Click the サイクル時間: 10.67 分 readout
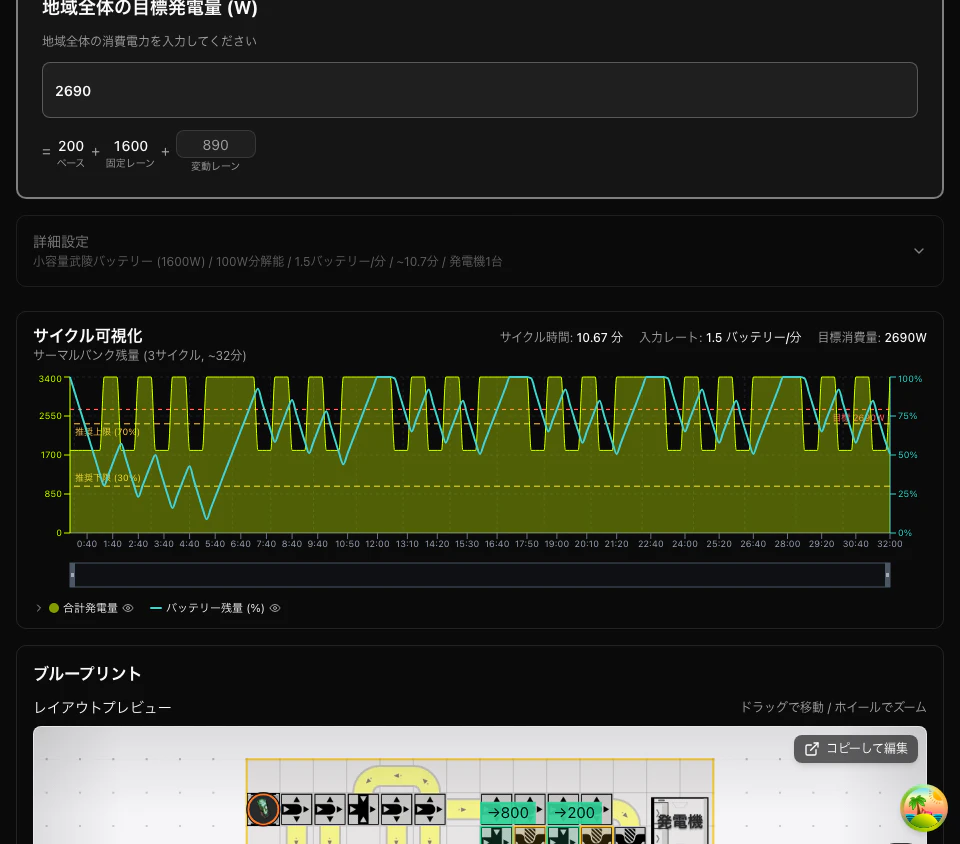The height and width of the screenshot is (844, 960). click(x=561, y=337)
